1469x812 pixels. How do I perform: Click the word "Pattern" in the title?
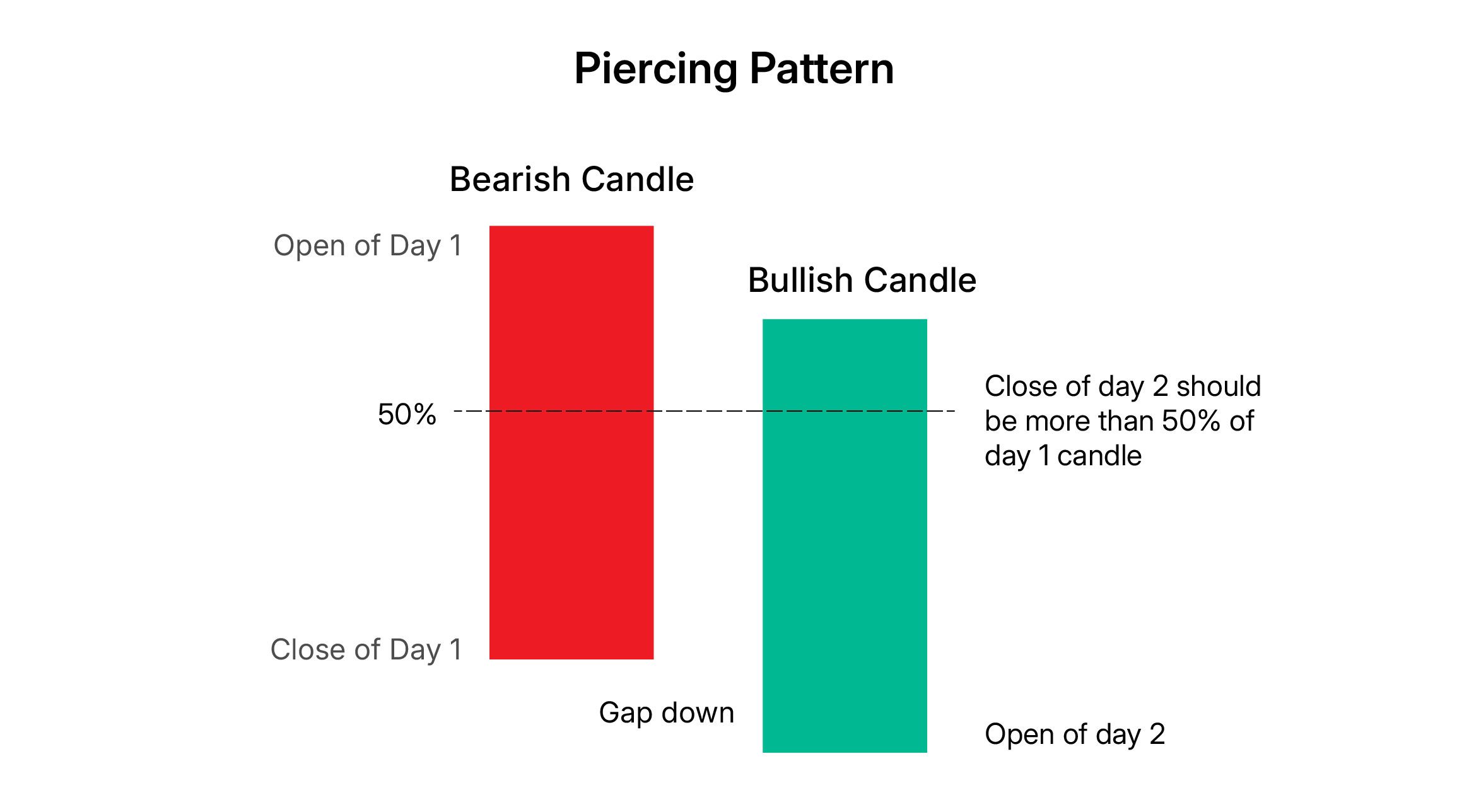822,69
